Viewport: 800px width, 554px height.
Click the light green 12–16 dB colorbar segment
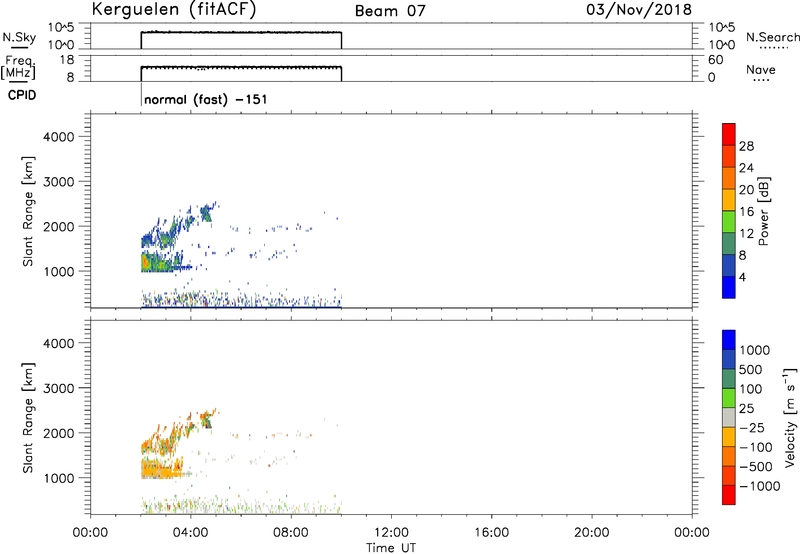tap(729, 221)
